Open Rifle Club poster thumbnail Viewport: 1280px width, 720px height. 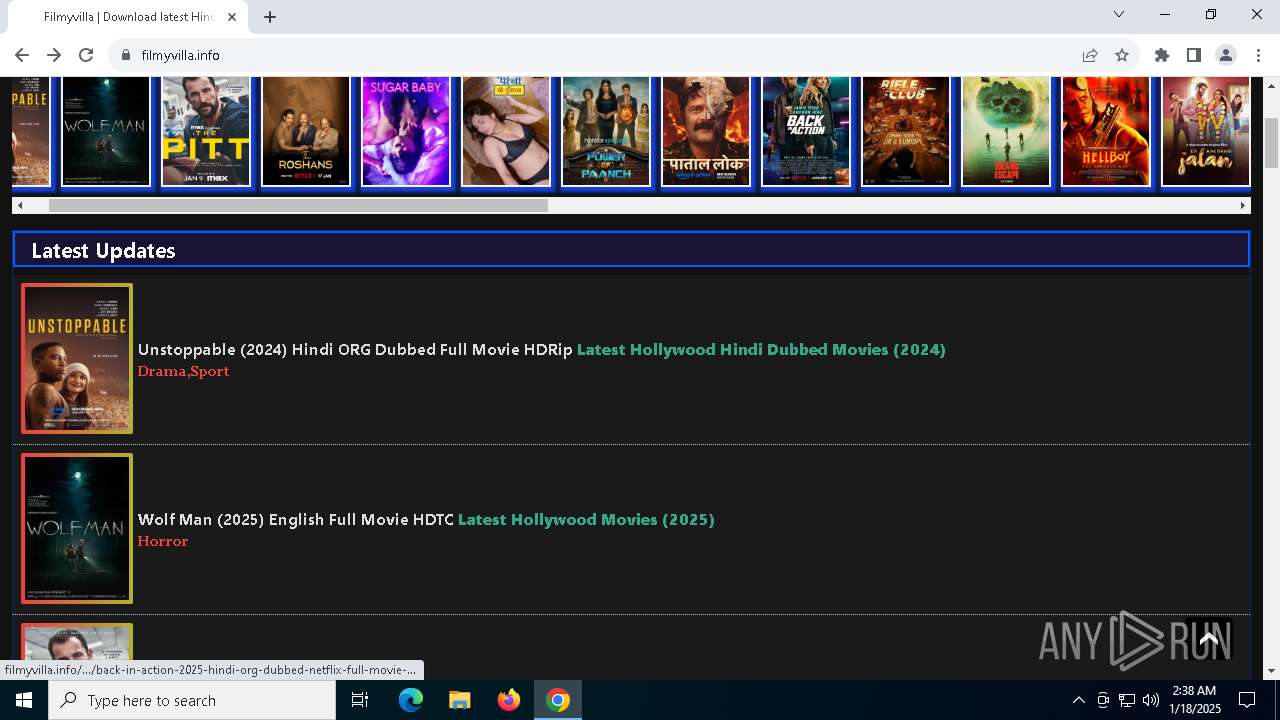coord(905,131)
